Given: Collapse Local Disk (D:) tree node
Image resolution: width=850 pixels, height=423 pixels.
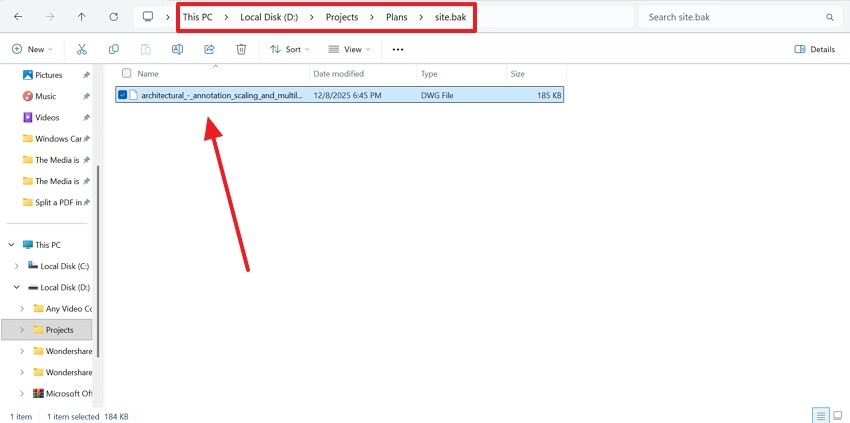Looking at the screenshot, I should tap(16, 287).
